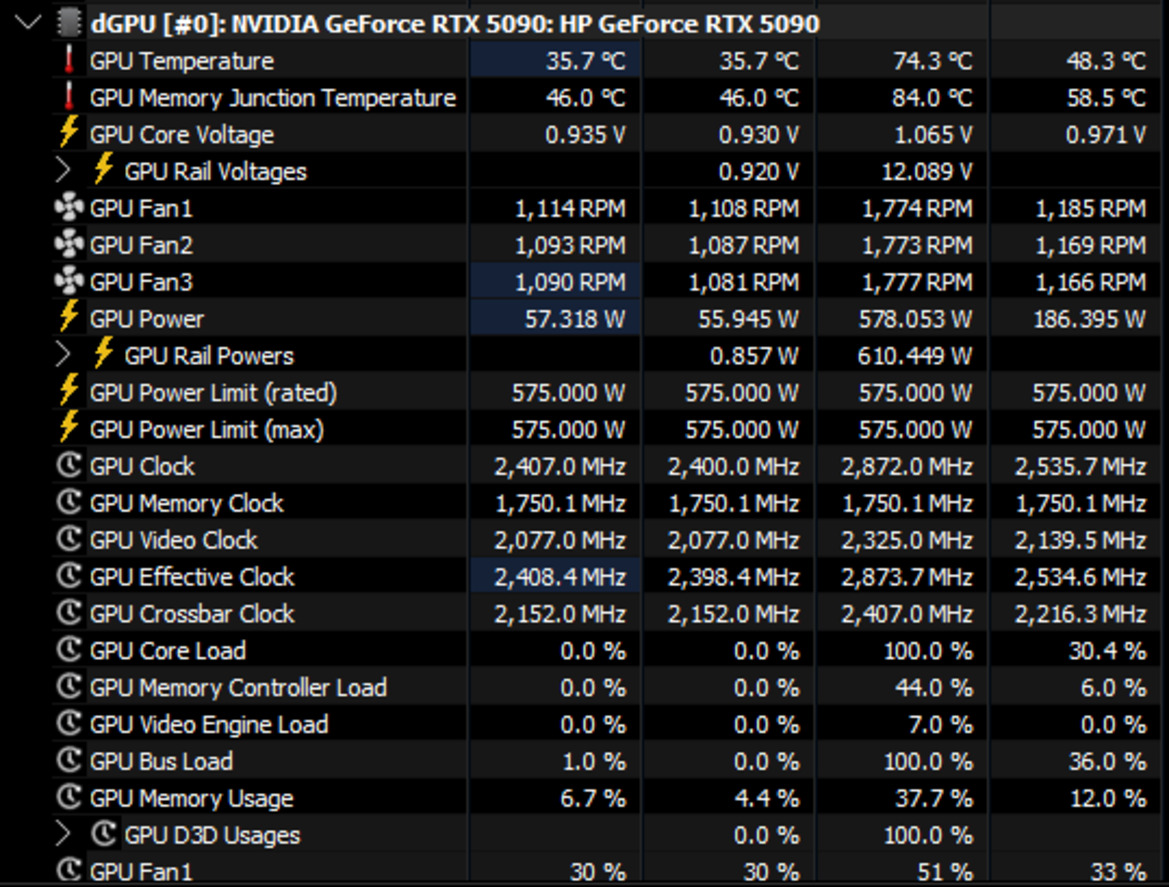Viewport: 1169px width, 887px height.
Task: Click clock icon for GPU Video Engine Load
Action: click(x=69, y=723)
